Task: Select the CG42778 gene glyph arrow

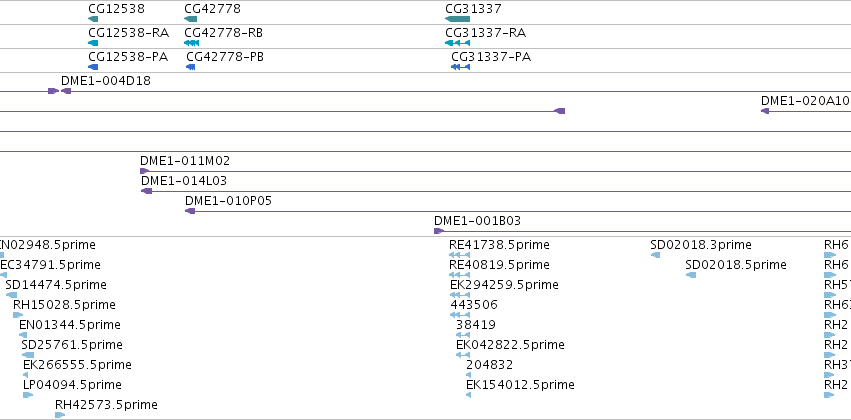Action: 190,19
